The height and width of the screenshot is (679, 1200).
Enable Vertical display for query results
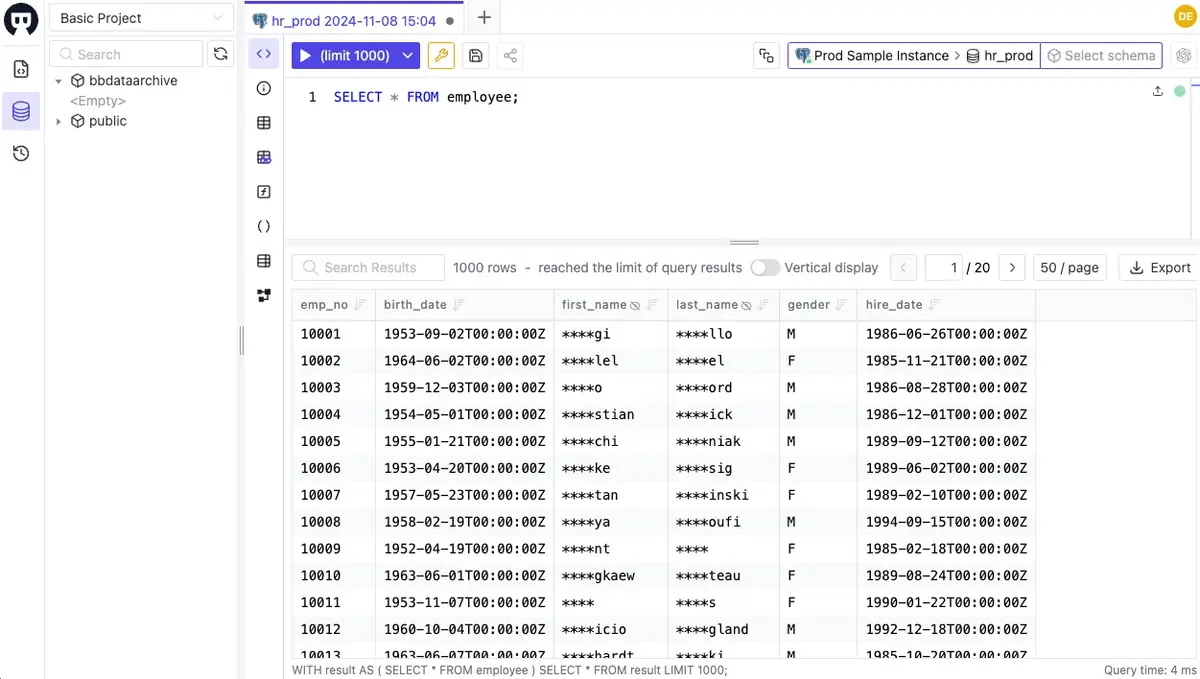click(x=765, y=267)
